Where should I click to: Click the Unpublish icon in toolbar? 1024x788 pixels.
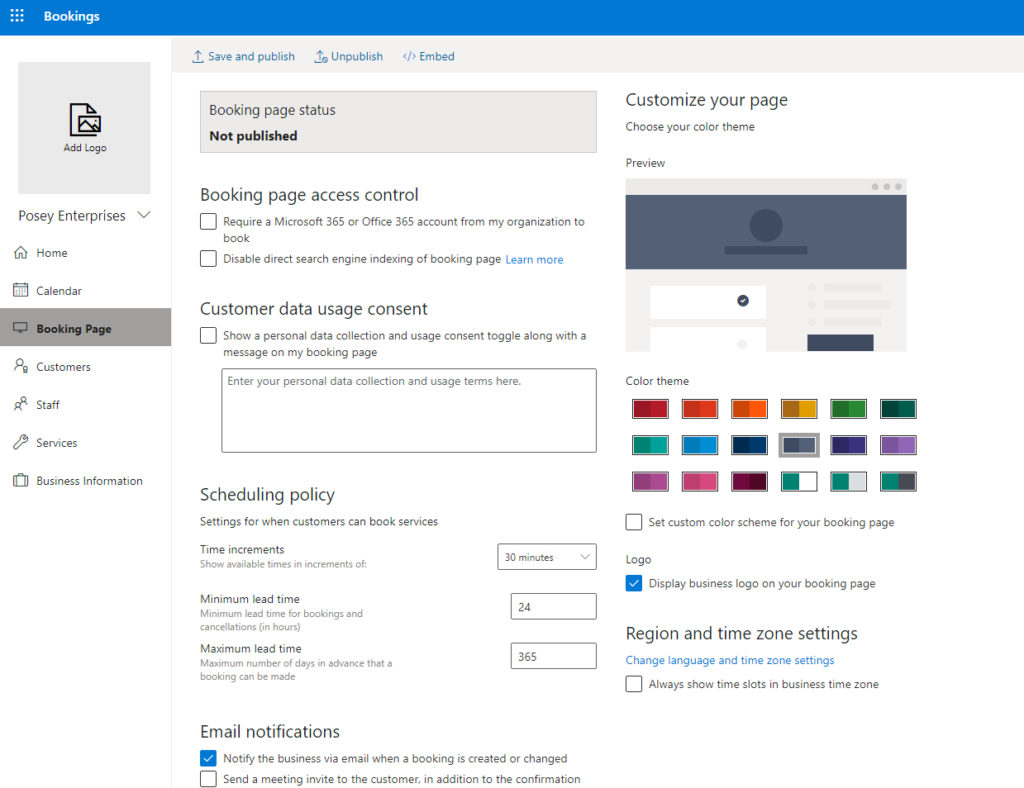pyautogui.click(x=321, y=57)
